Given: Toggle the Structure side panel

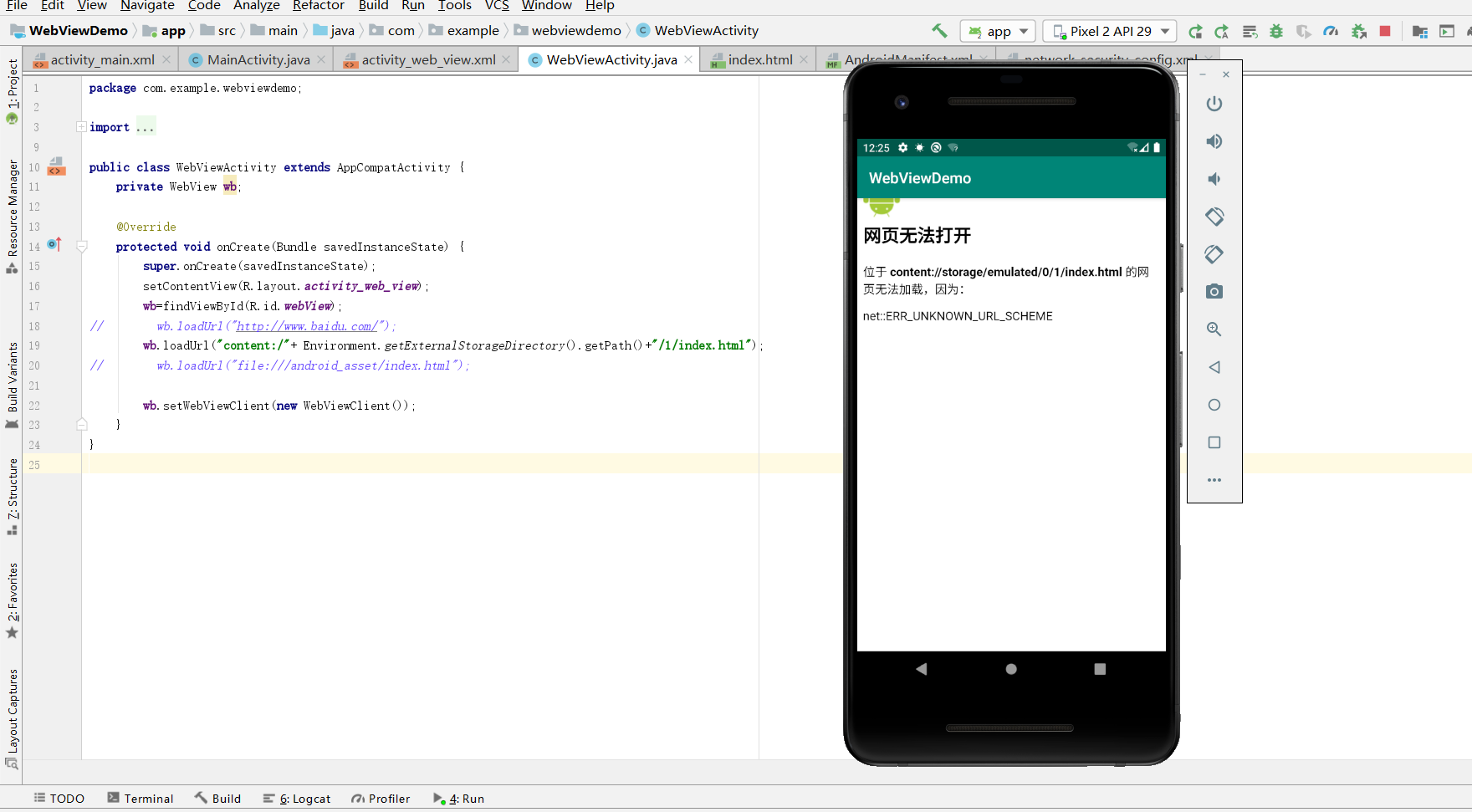Looking at the screenshot, I should click(12, 497).
